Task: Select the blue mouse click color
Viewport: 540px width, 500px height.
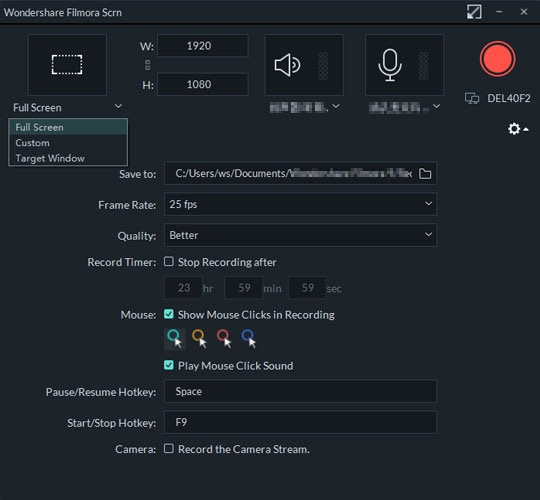Action: pos(249,338)
